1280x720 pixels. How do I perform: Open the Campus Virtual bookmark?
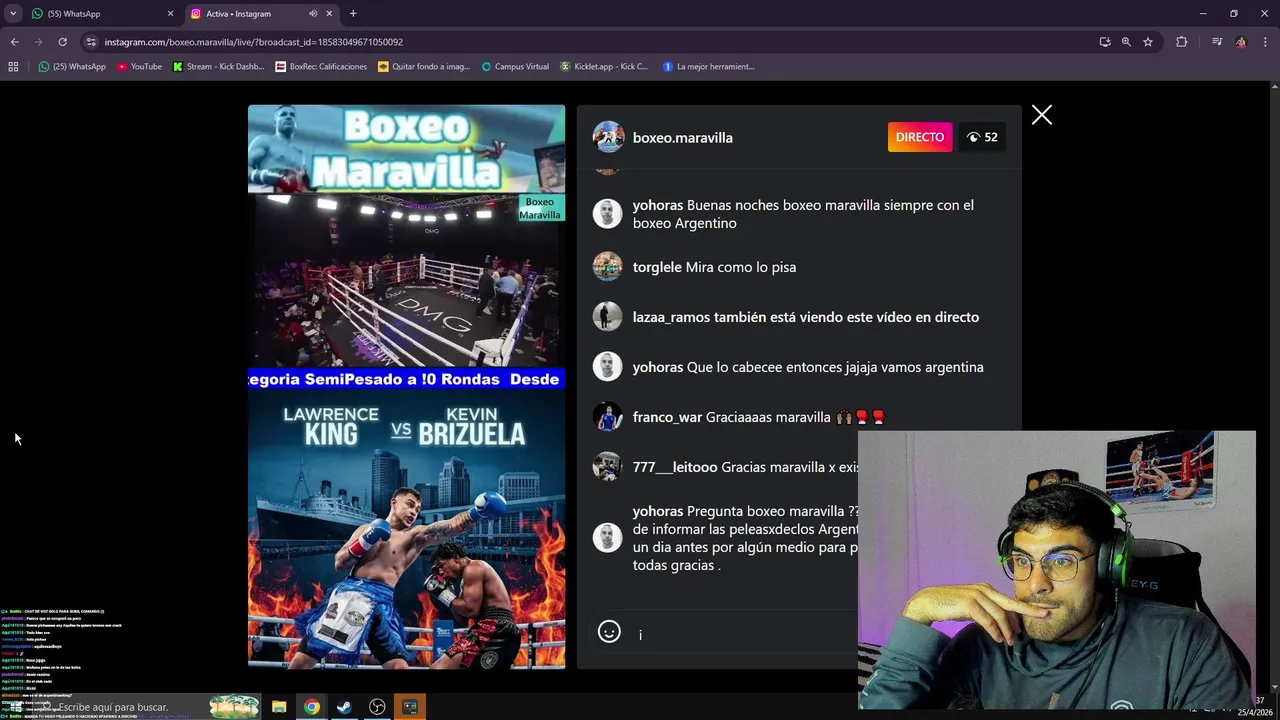[514, 67]
